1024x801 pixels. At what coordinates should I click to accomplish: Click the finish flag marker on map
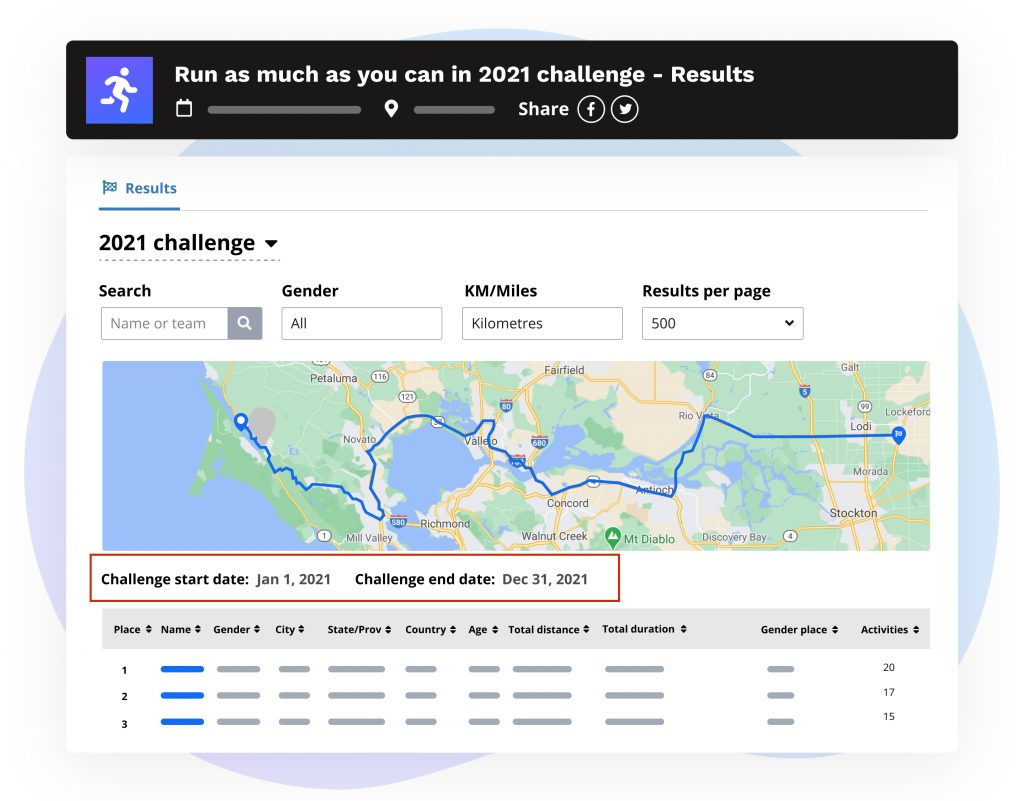pyautogui.click(x=899, y=435)
